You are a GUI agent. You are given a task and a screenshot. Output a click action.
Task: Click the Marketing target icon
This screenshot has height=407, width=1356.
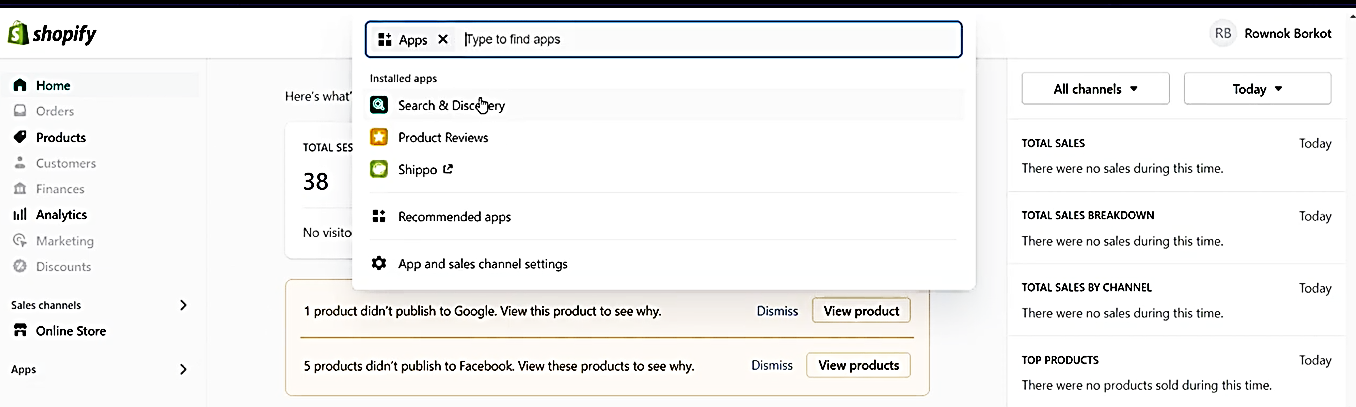pos(19,241)
